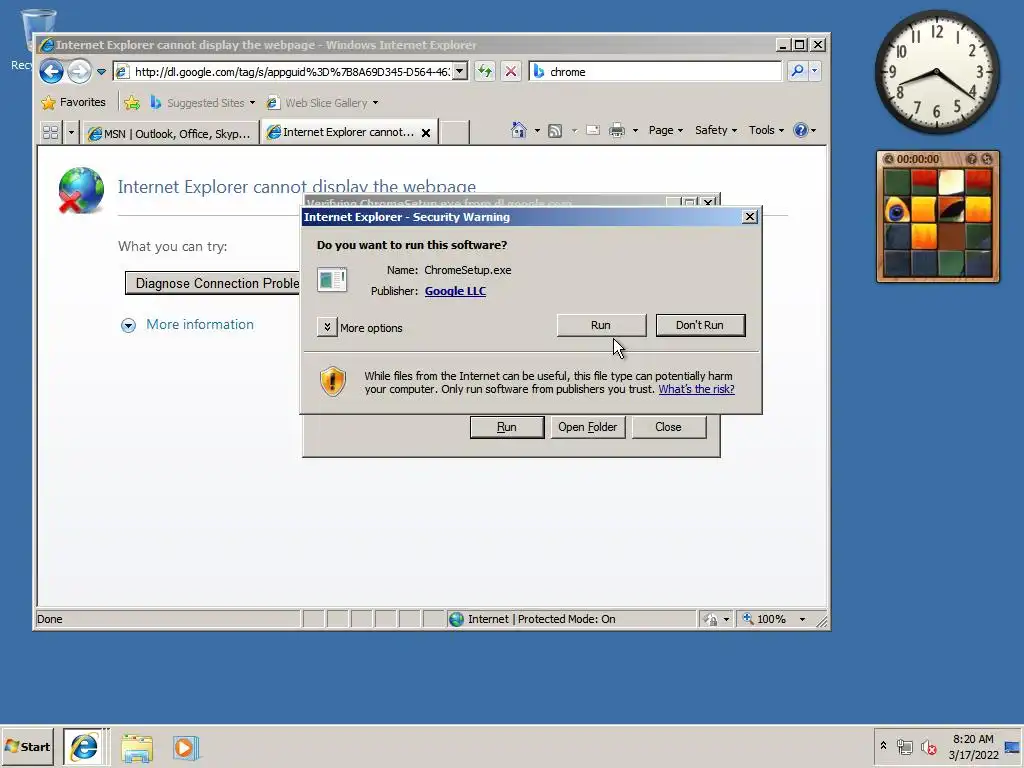Open Web Slice Gallery dropdown
The image size is (1024, 768).
(x=322, y=103)
